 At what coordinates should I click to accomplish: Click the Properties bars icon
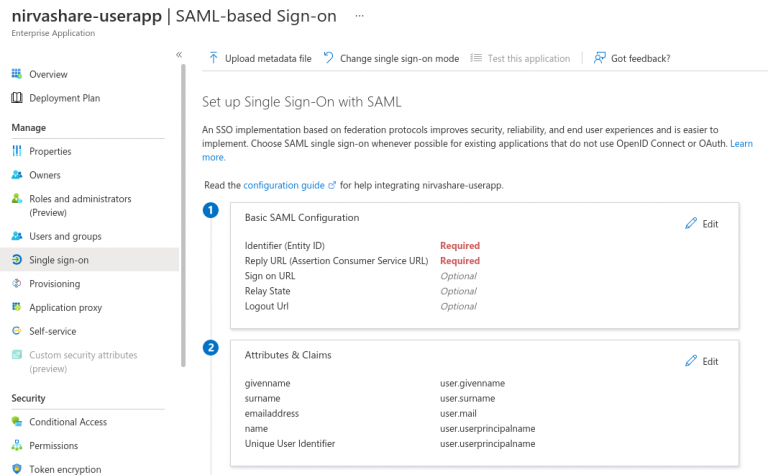pyautogui.click(x=17, y=151)
